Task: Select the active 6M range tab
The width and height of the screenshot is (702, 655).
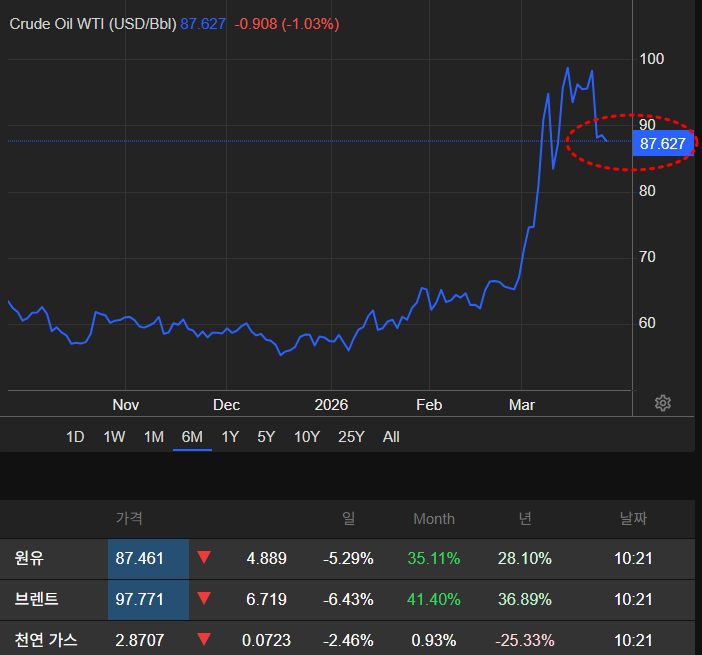Action: (192, 437)
